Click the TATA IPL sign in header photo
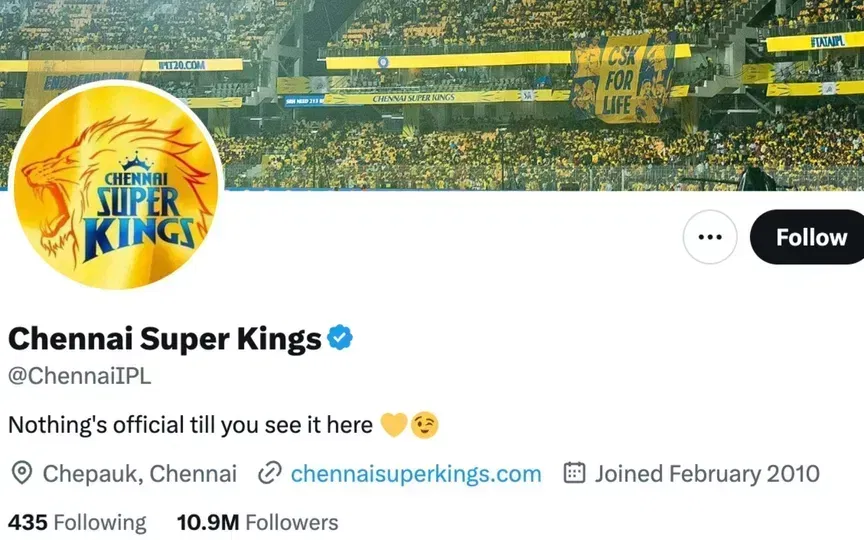The width and height of the screenshot is (864, 540). (x=826, y=41)
